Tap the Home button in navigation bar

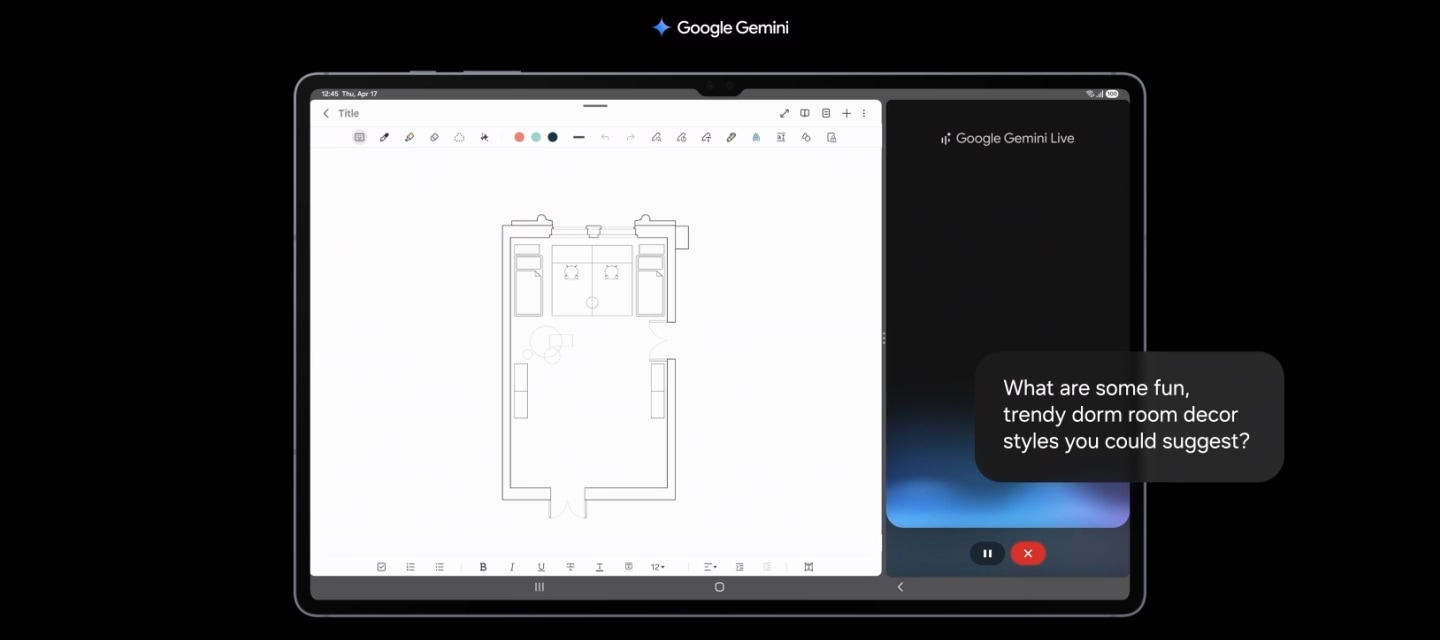click(719, 587)
